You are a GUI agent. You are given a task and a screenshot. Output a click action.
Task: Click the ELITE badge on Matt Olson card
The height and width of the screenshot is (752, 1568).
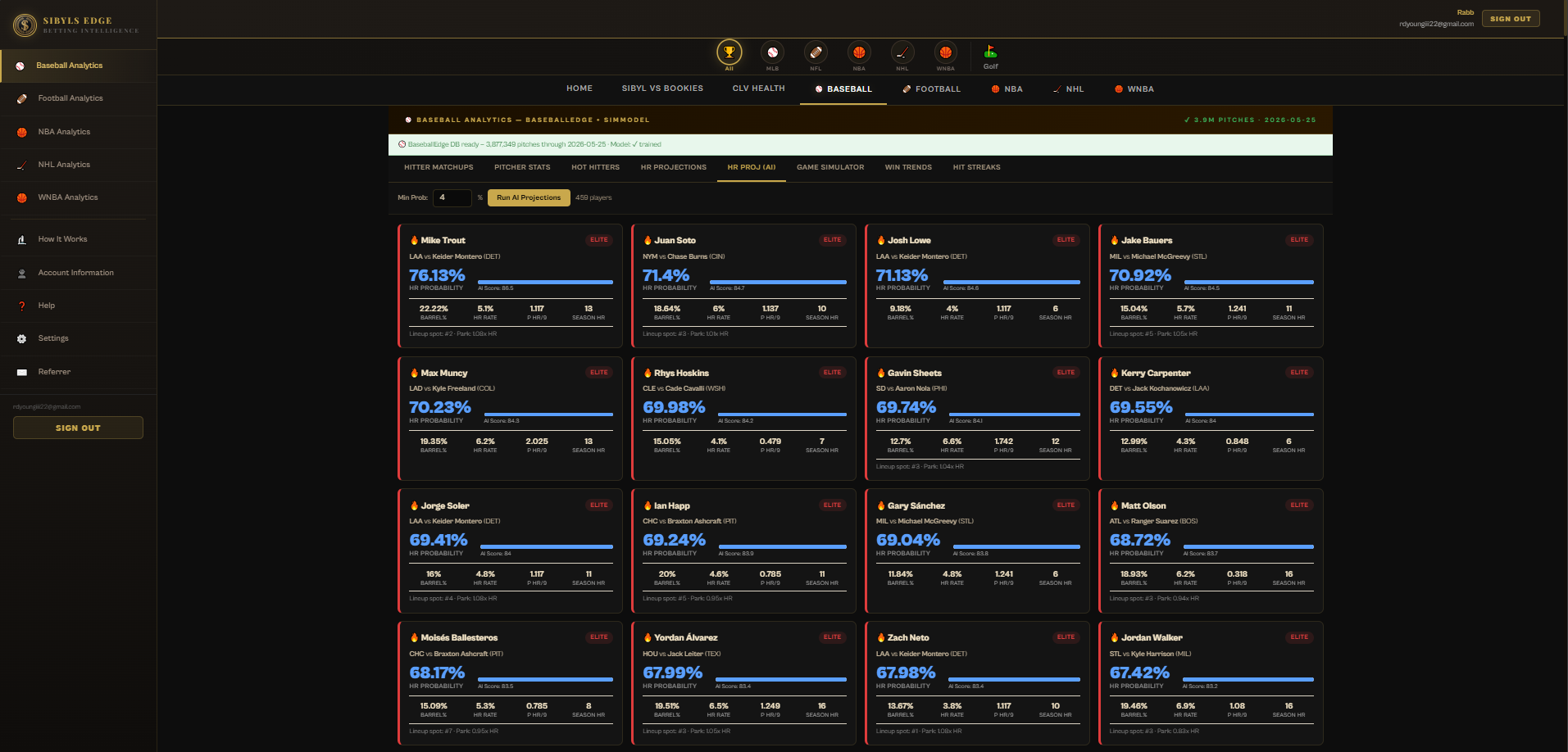[x=1299, y=505]
